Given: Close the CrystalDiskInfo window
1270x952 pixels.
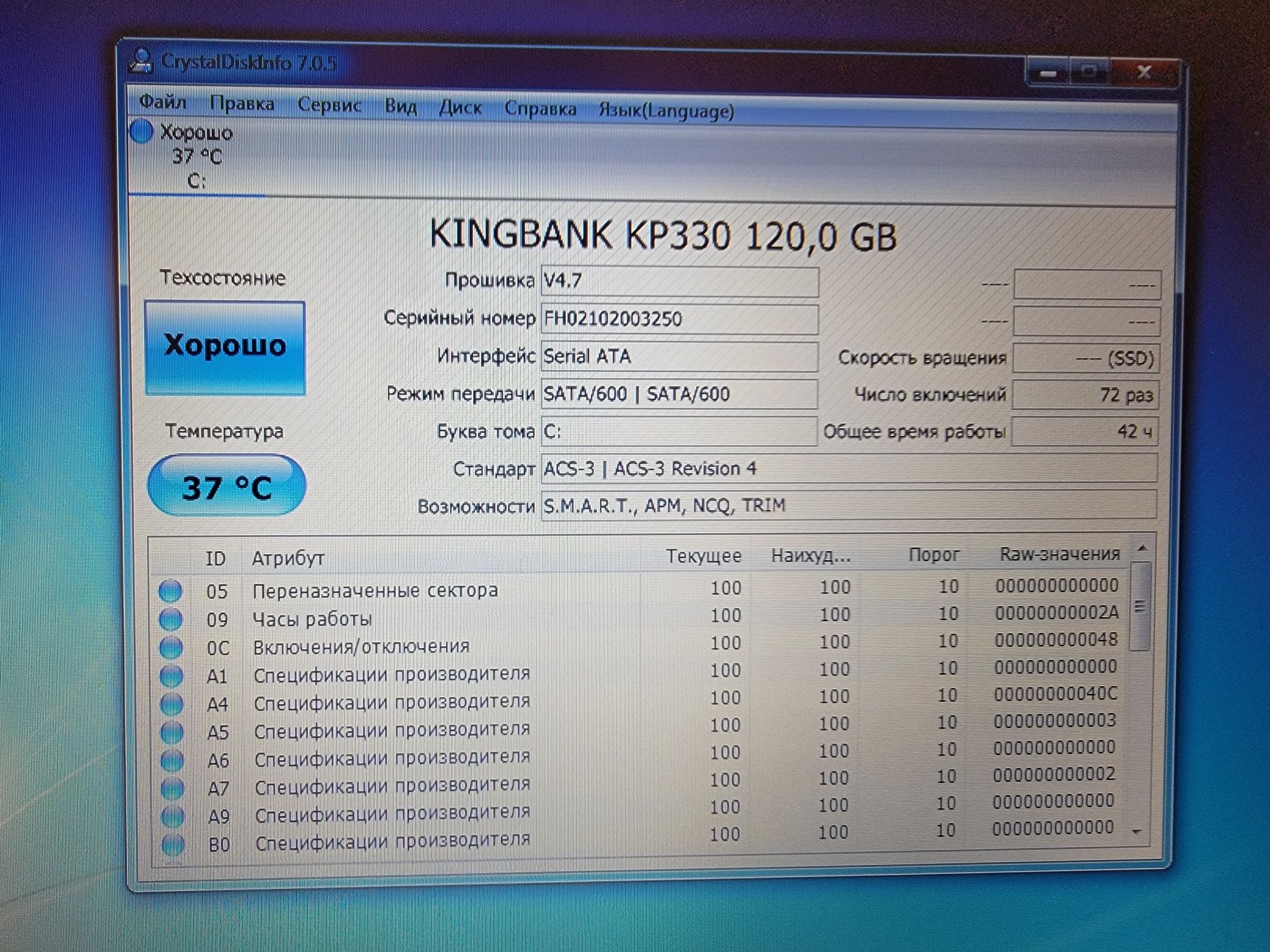Looking at the screenshot, I should tap(1144, 72).
